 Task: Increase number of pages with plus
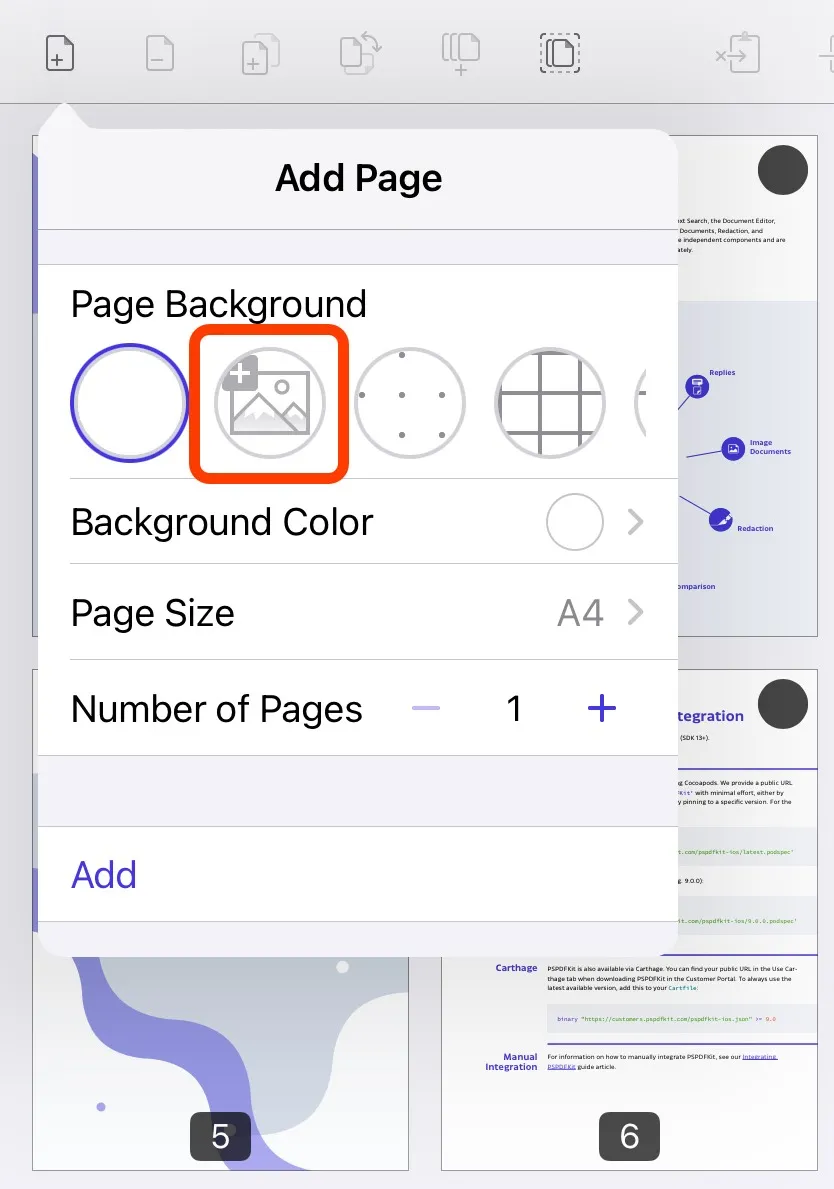click(602, 708)
